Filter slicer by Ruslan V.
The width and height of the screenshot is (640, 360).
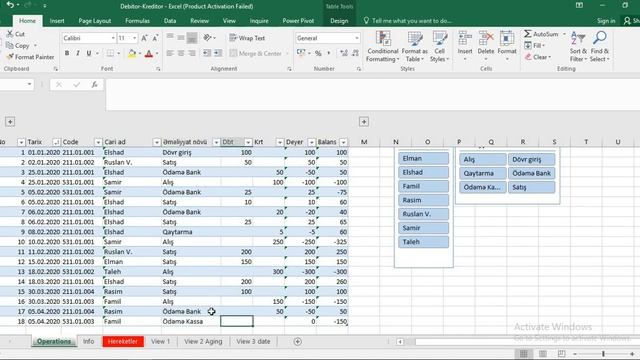tap(424, 214)
